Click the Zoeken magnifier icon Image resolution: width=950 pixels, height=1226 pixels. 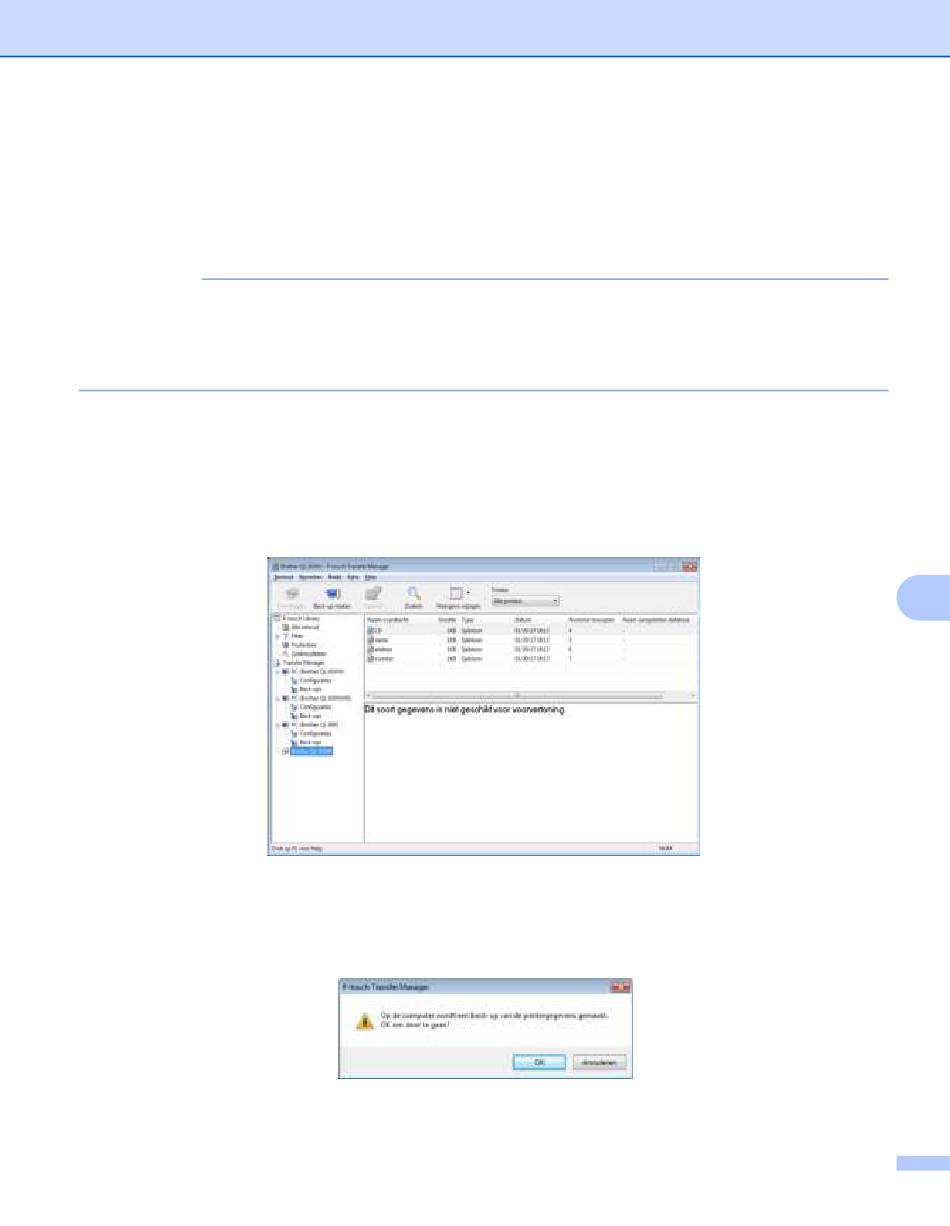(x=413, y=593)
